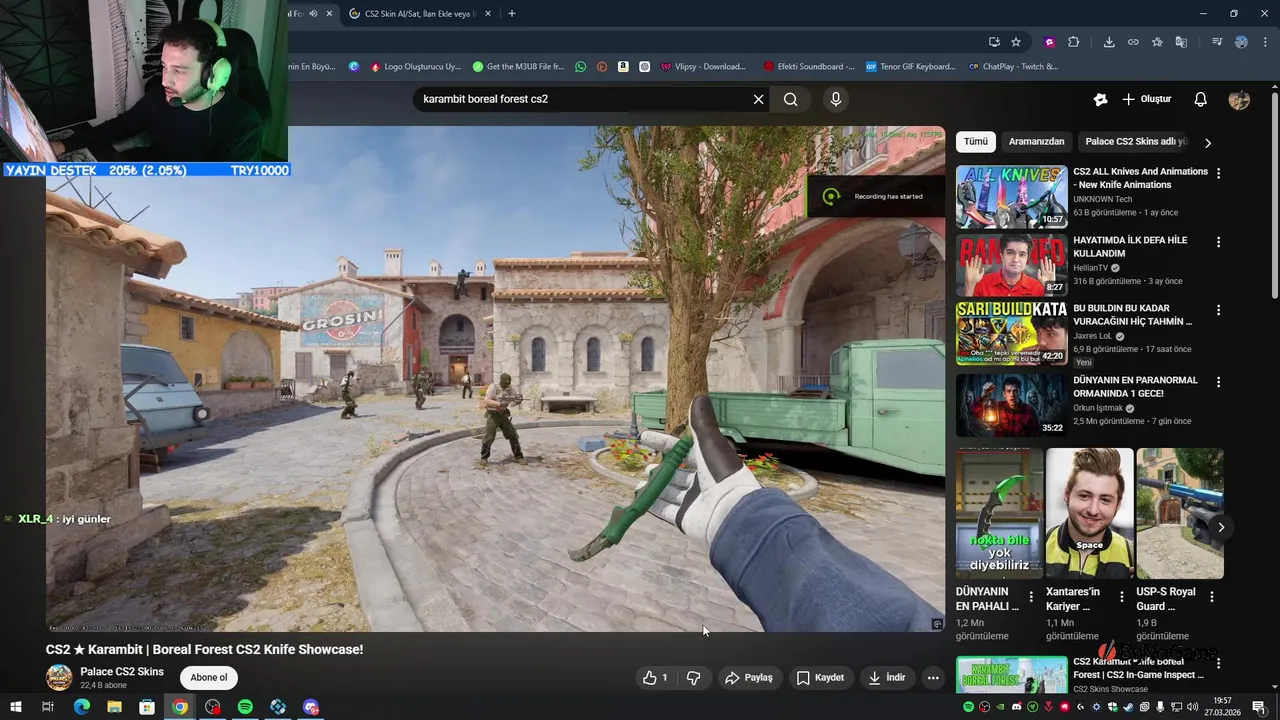The image size is (1280, 720).
Task: Open Chrome extensions puzzle icon
Action: click(x=1074, y=42)
